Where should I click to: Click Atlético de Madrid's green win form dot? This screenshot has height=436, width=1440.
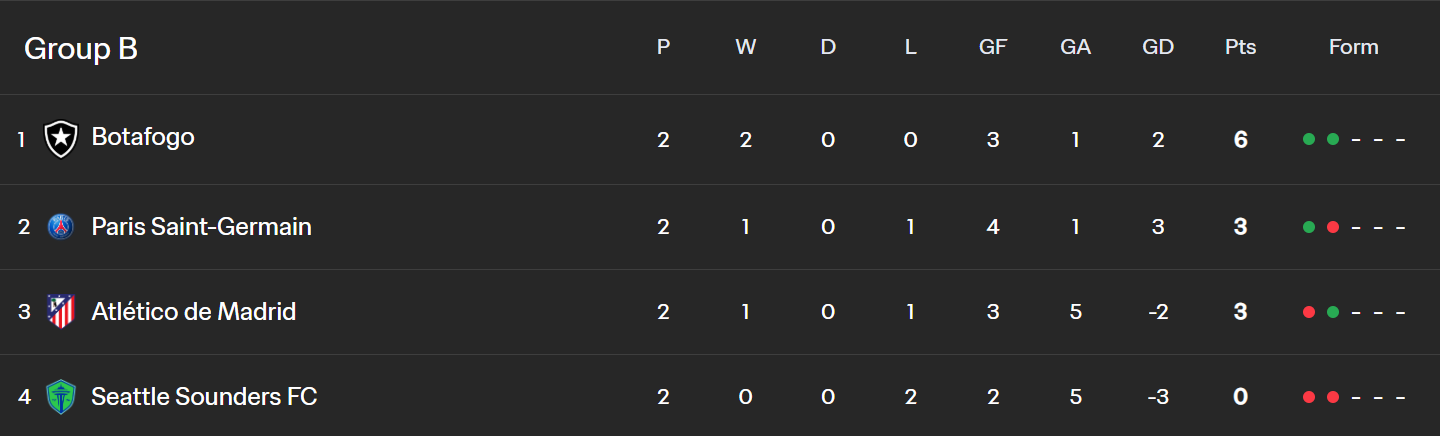(x=1332, y=312)
